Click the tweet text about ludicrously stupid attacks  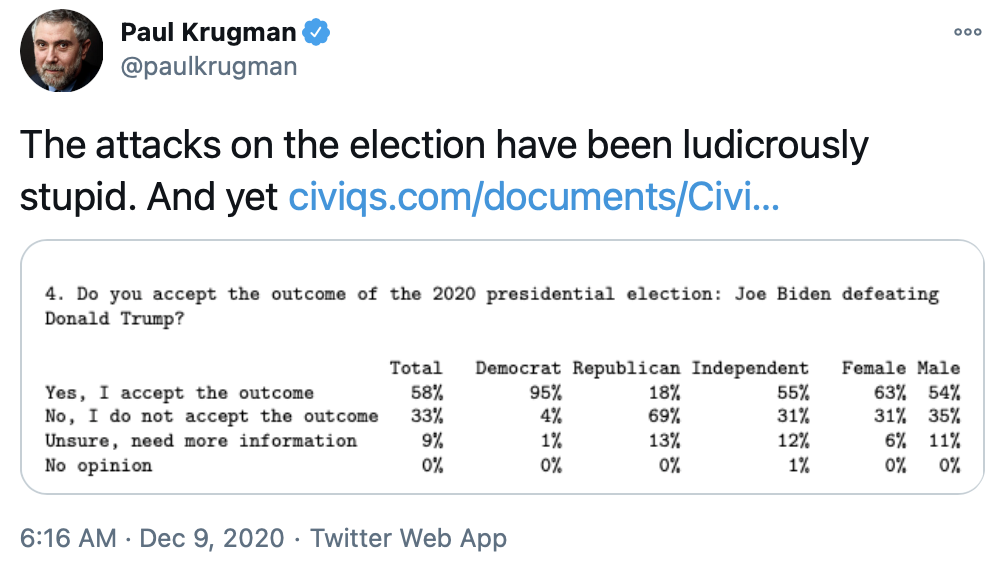coord(443,146)
